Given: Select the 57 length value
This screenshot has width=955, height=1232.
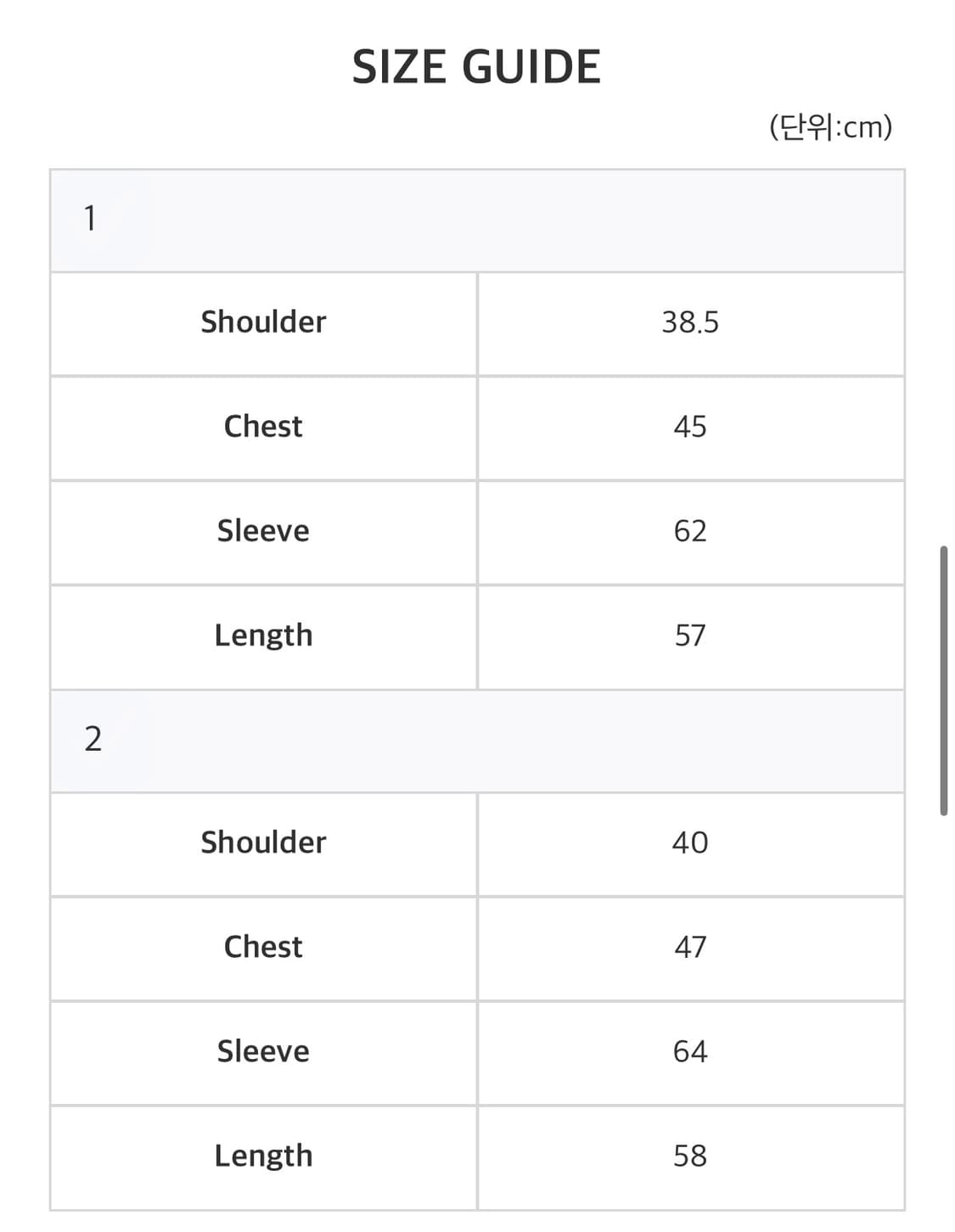Looking at the screenshot, I should point(690,636).
